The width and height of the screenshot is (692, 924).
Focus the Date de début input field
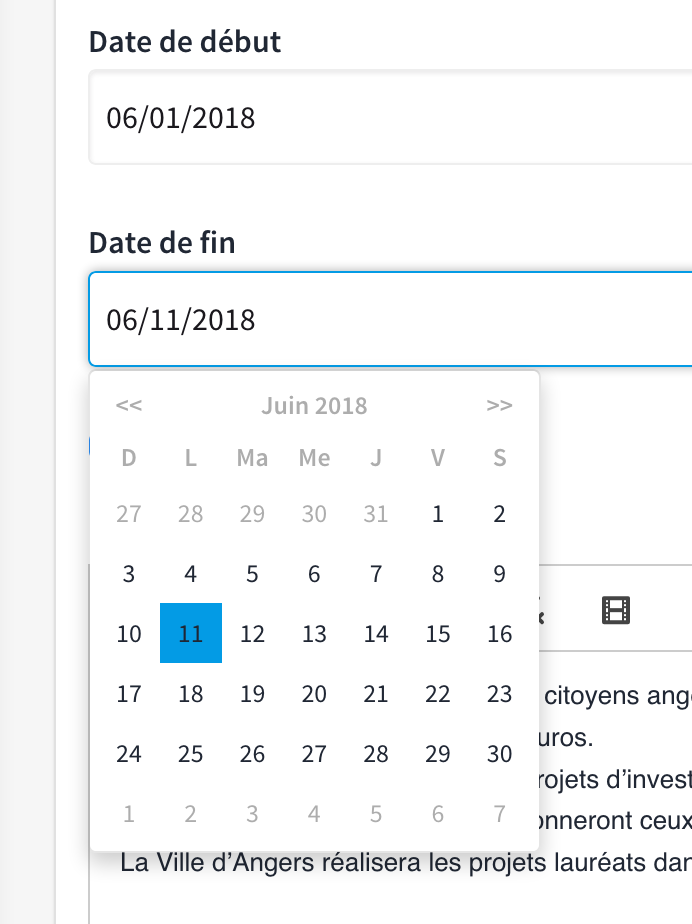pos(390,119)
